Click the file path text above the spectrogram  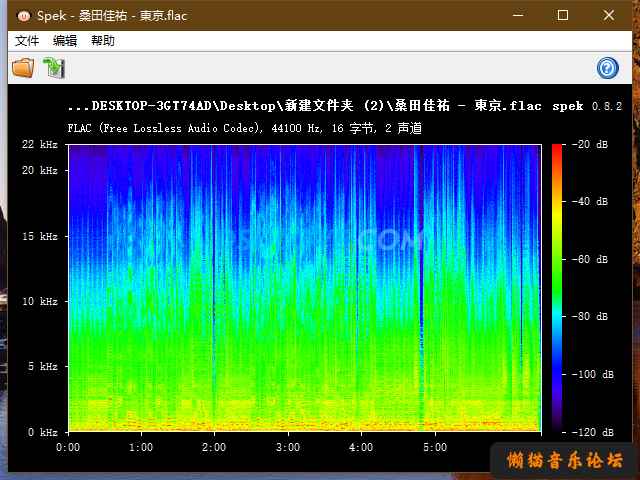pyautogui.click(x=304, y=106)
